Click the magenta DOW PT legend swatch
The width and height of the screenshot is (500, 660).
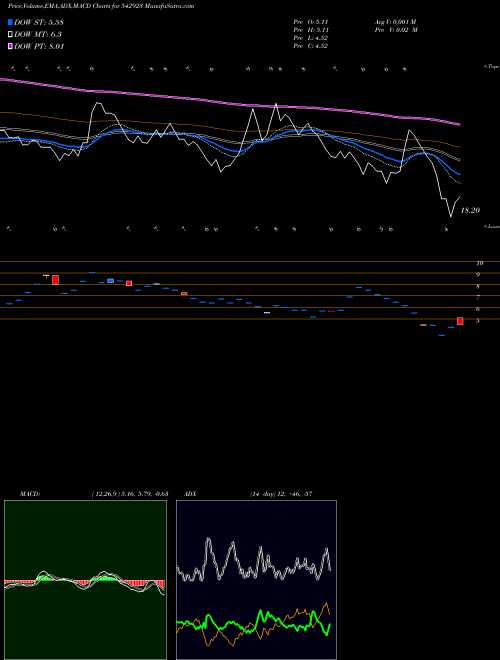coord(11,46)
